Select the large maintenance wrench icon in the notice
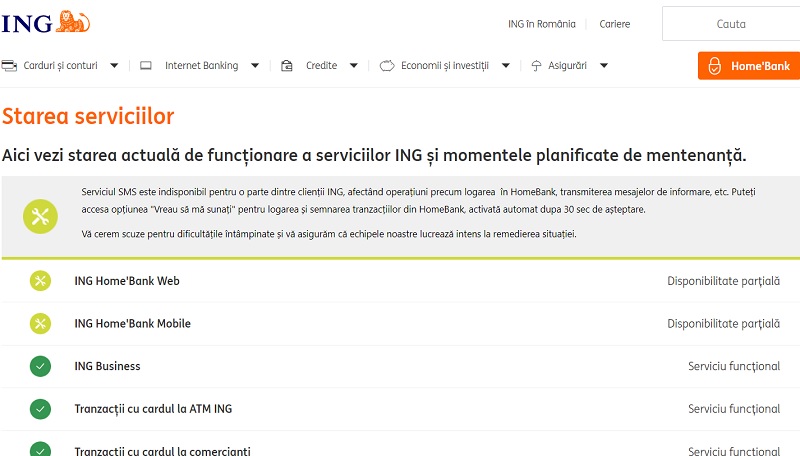The width and height of the screenshot is (800, 456). click(40, 216)
